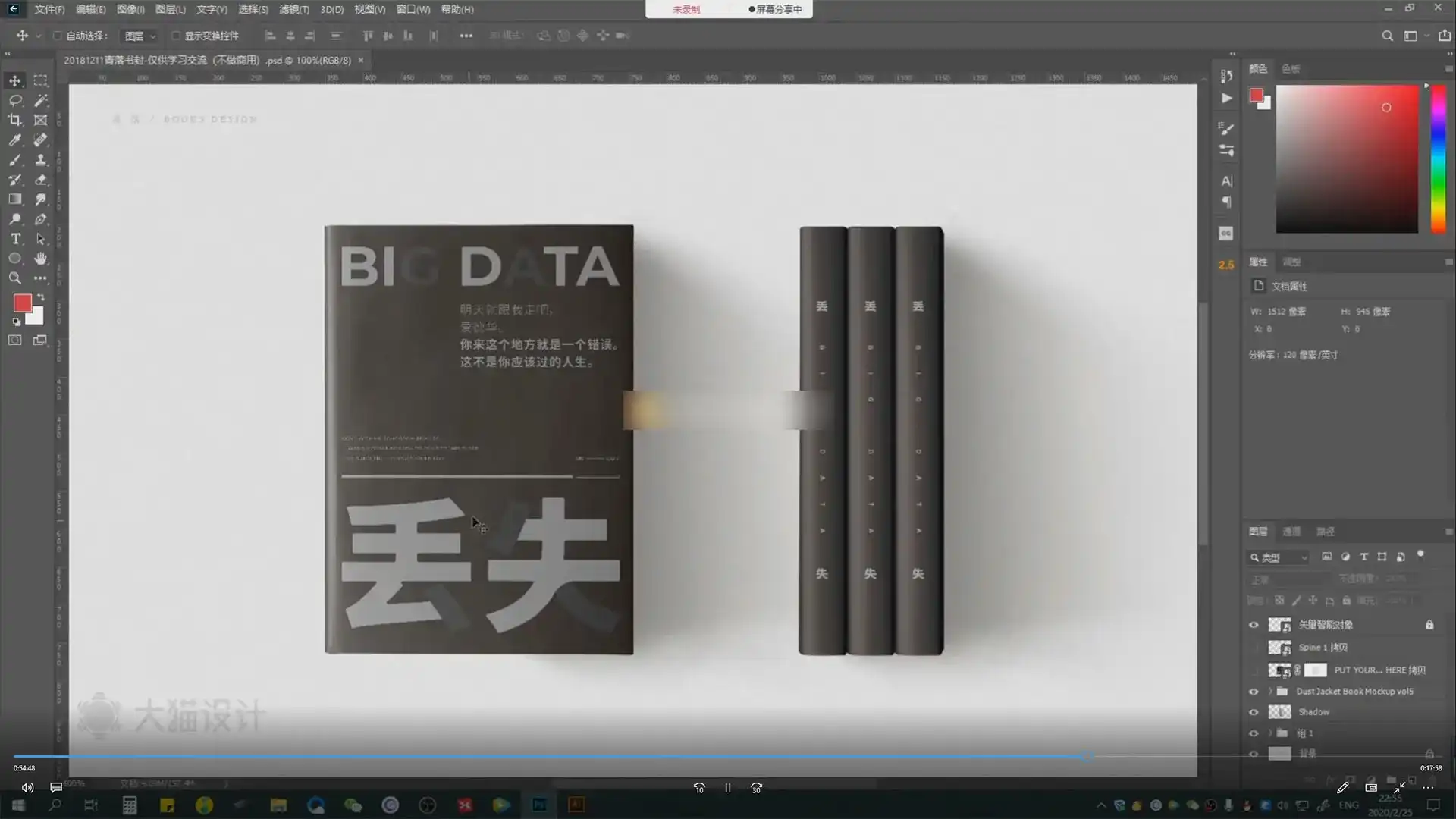Enable the 显示变换控件 checkbox

pos(176,36)
